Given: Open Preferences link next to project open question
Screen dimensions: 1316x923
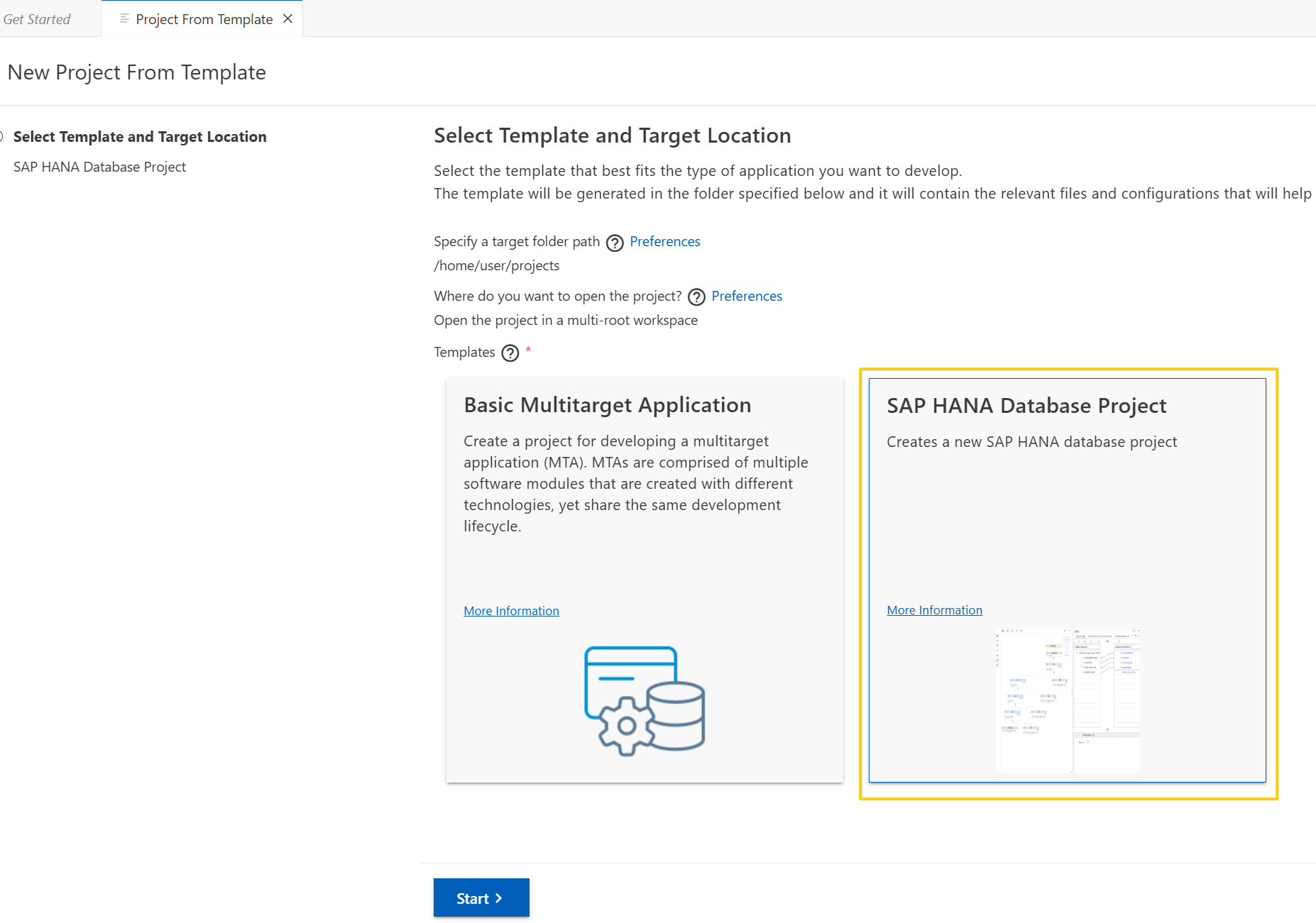Looking at the screenshot, I should click(747, 296).
